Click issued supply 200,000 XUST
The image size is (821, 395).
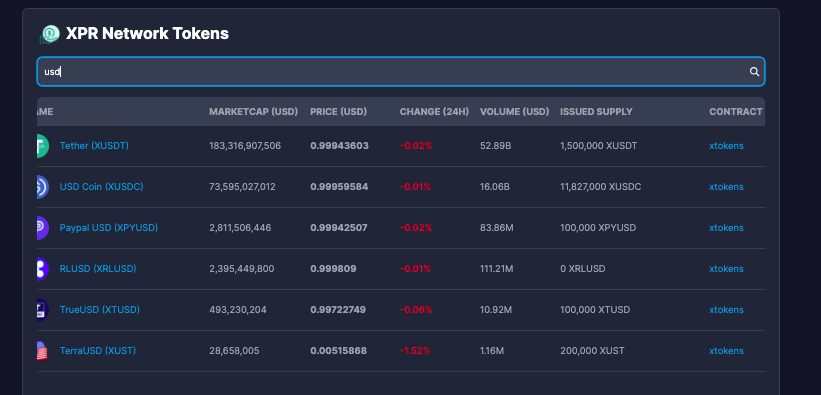pos(592,350)
